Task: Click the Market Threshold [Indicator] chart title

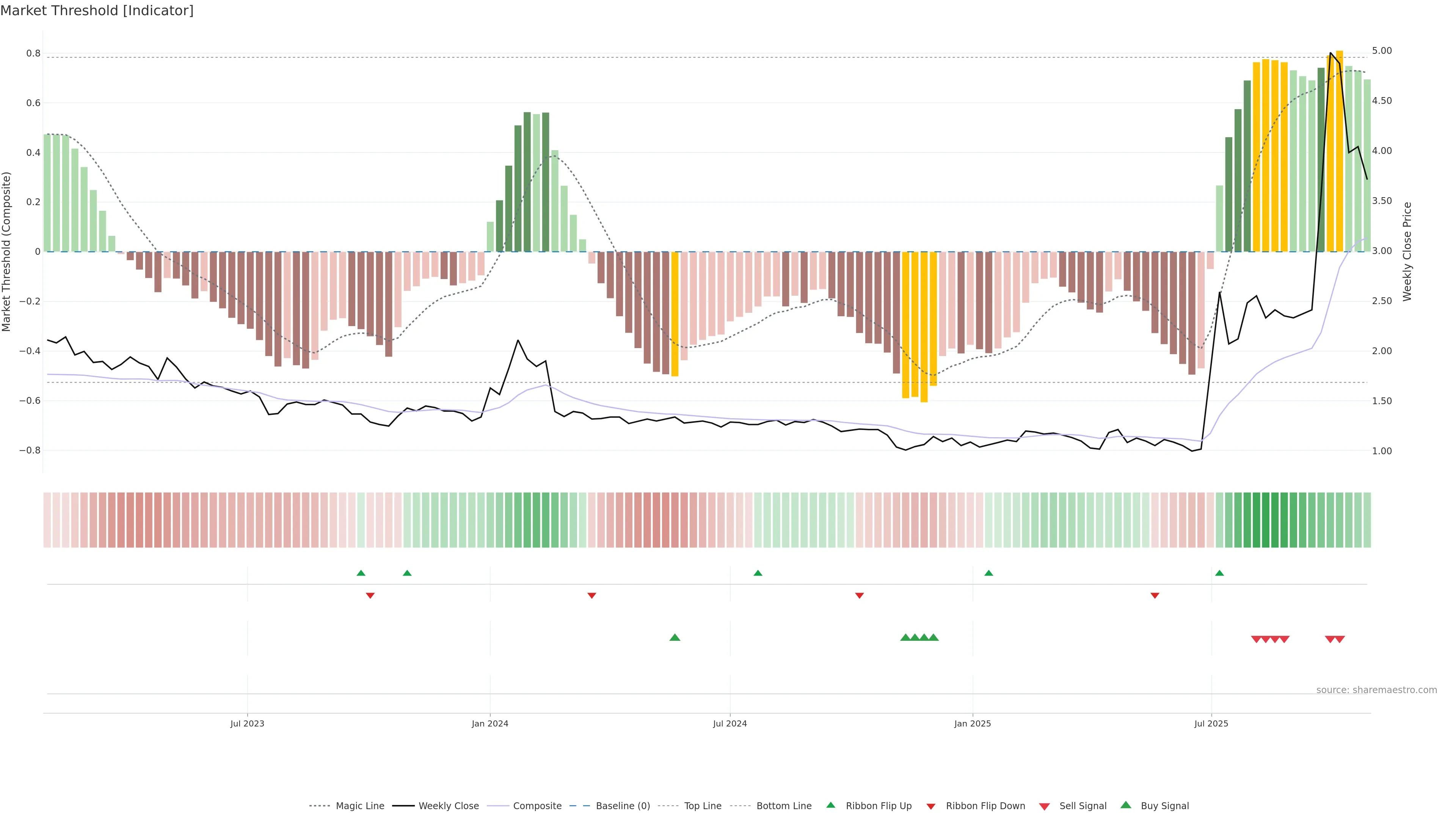Action: [97, 11]
